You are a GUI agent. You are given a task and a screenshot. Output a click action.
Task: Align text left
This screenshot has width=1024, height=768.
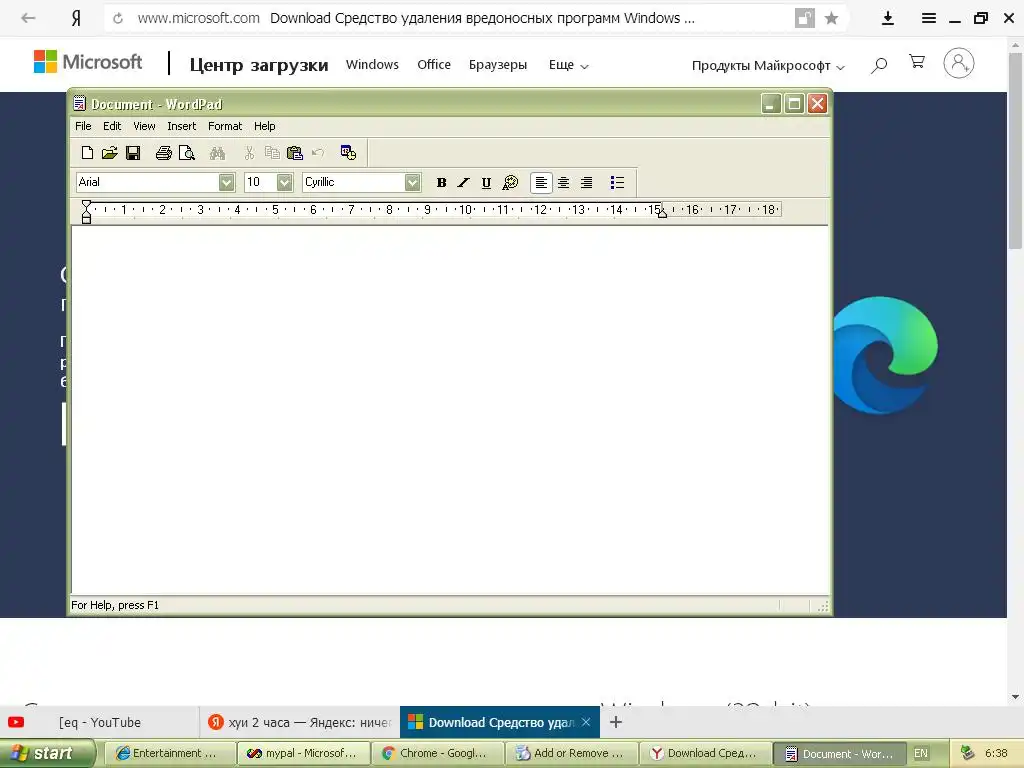click(x=541, y=183)
